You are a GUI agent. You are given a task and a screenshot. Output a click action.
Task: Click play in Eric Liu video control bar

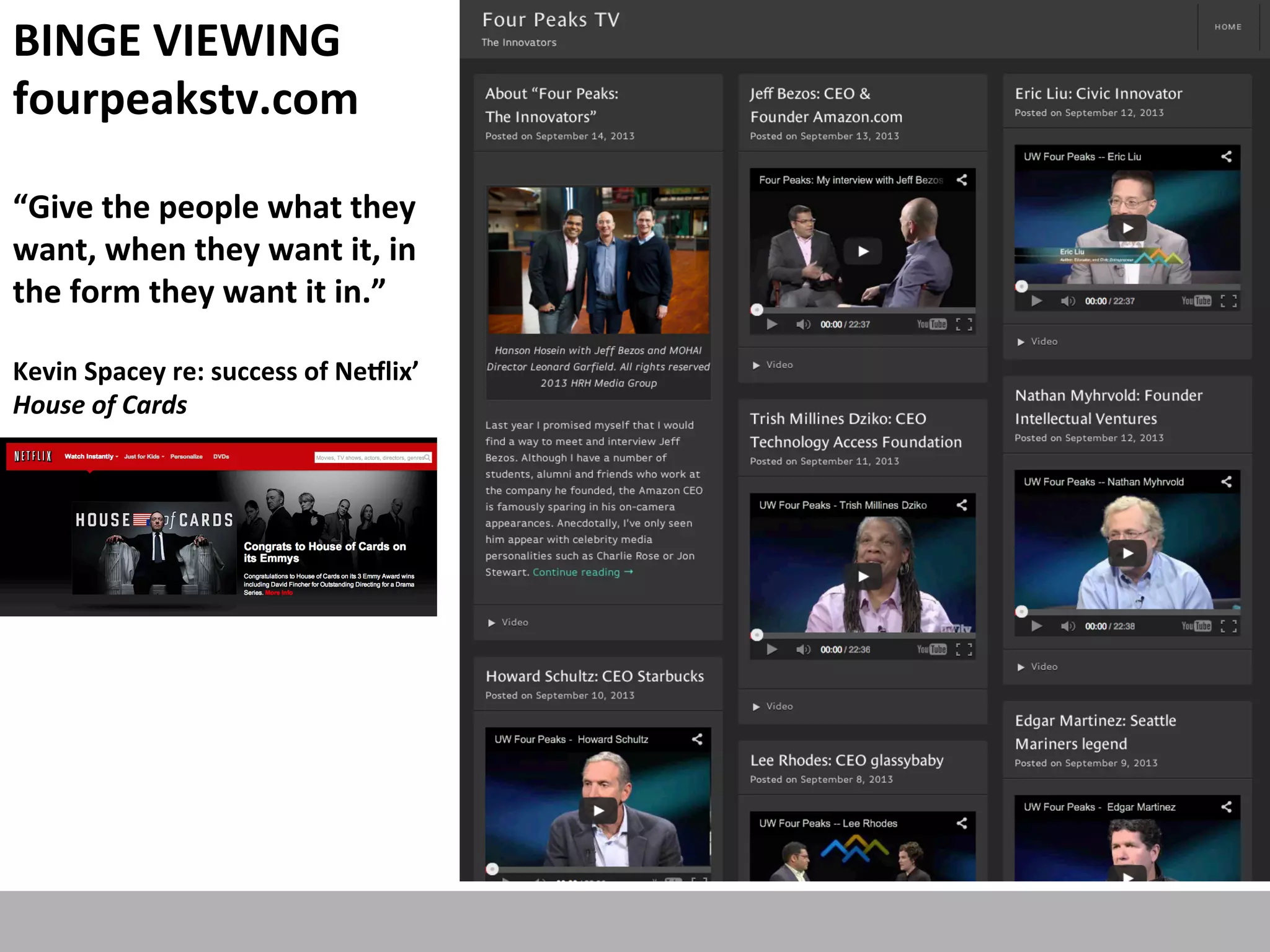pos(1036,301)
